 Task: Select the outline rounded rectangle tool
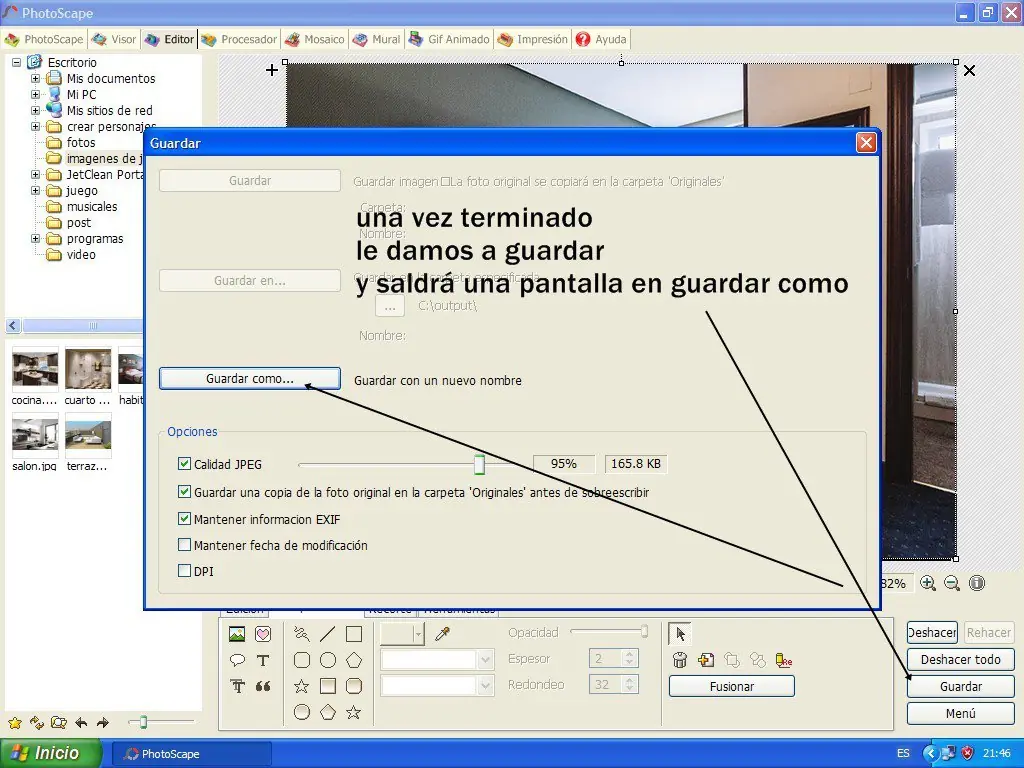point(302,660)
